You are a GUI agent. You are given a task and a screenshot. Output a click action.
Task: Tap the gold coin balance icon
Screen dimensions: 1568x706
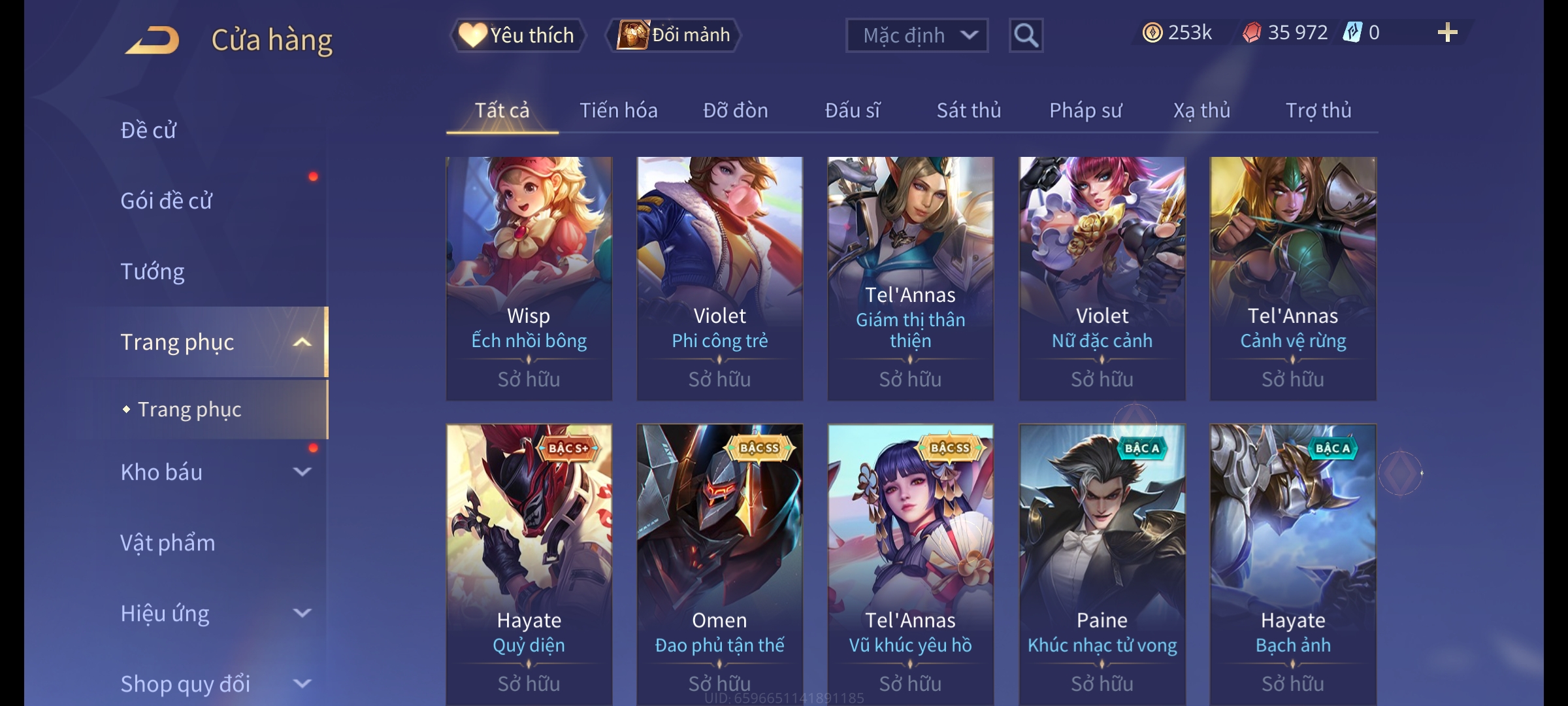(1152, 33)
